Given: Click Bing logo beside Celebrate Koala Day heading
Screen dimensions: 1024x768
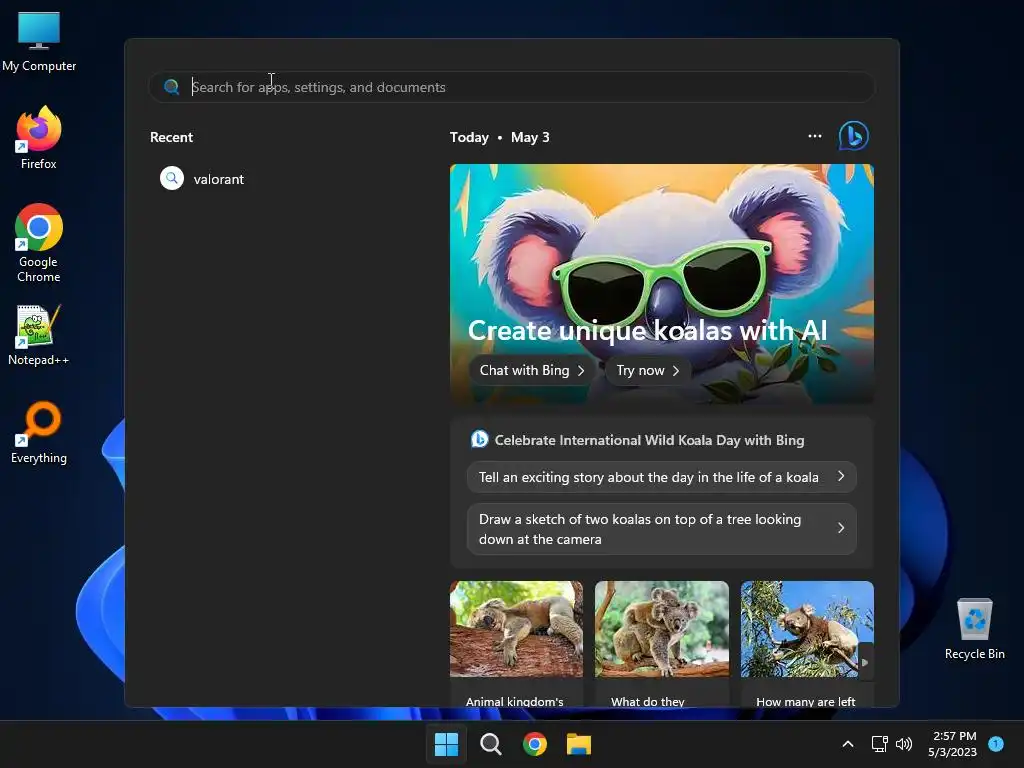Looking at the screenshot, I should coord(479,440).
